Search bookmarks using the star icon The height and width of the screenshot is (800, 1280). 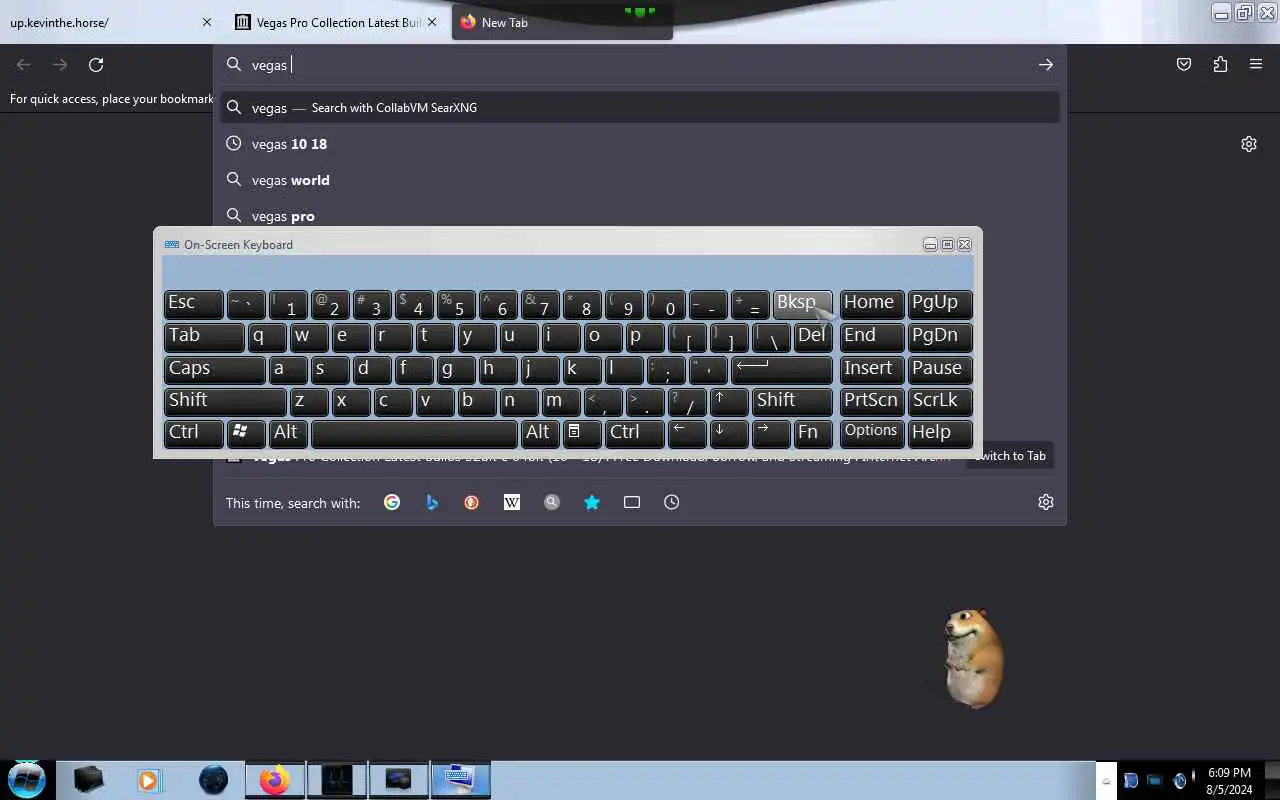coord(592,502)
